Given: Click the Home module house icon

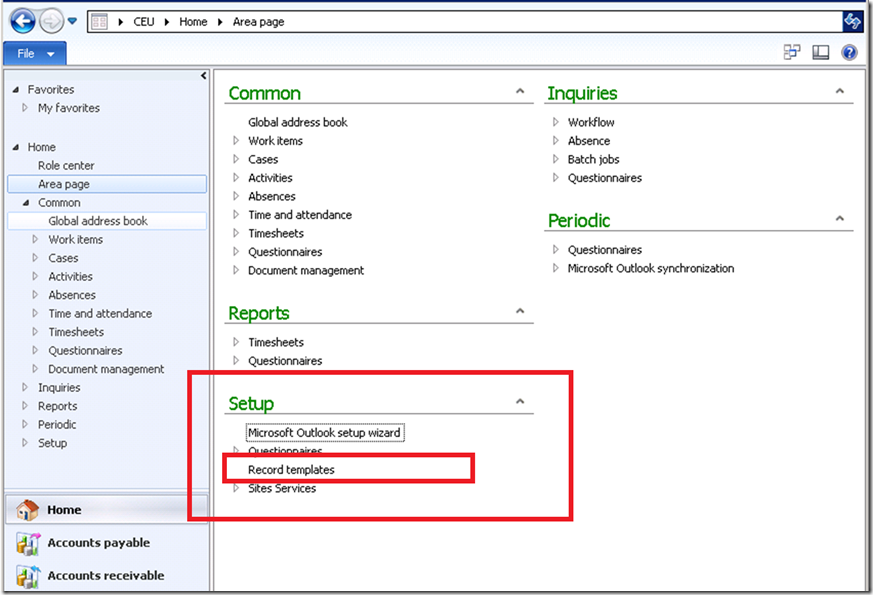Looking at the screenshot, I should click(27, 510).
